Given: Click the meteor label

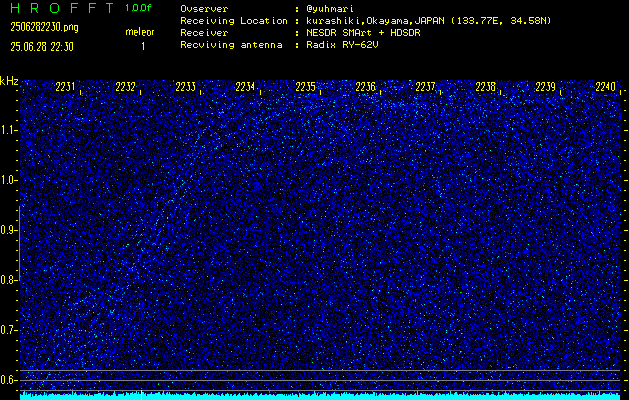Looking at the screenshot, I should (140, 32).
